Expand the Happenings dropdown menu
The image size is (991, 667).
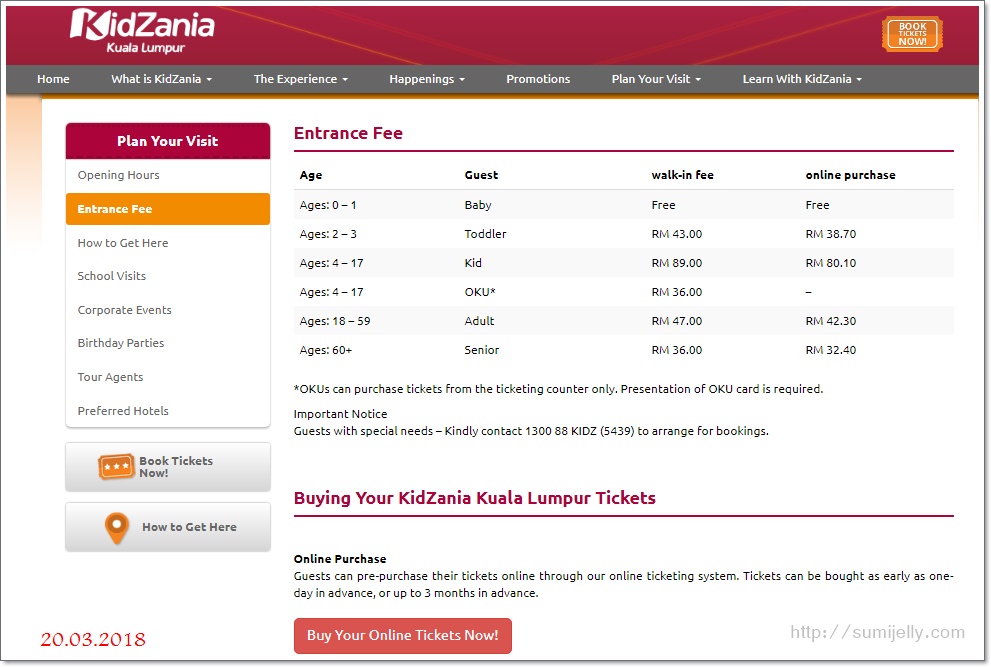(x=427, y=79)
